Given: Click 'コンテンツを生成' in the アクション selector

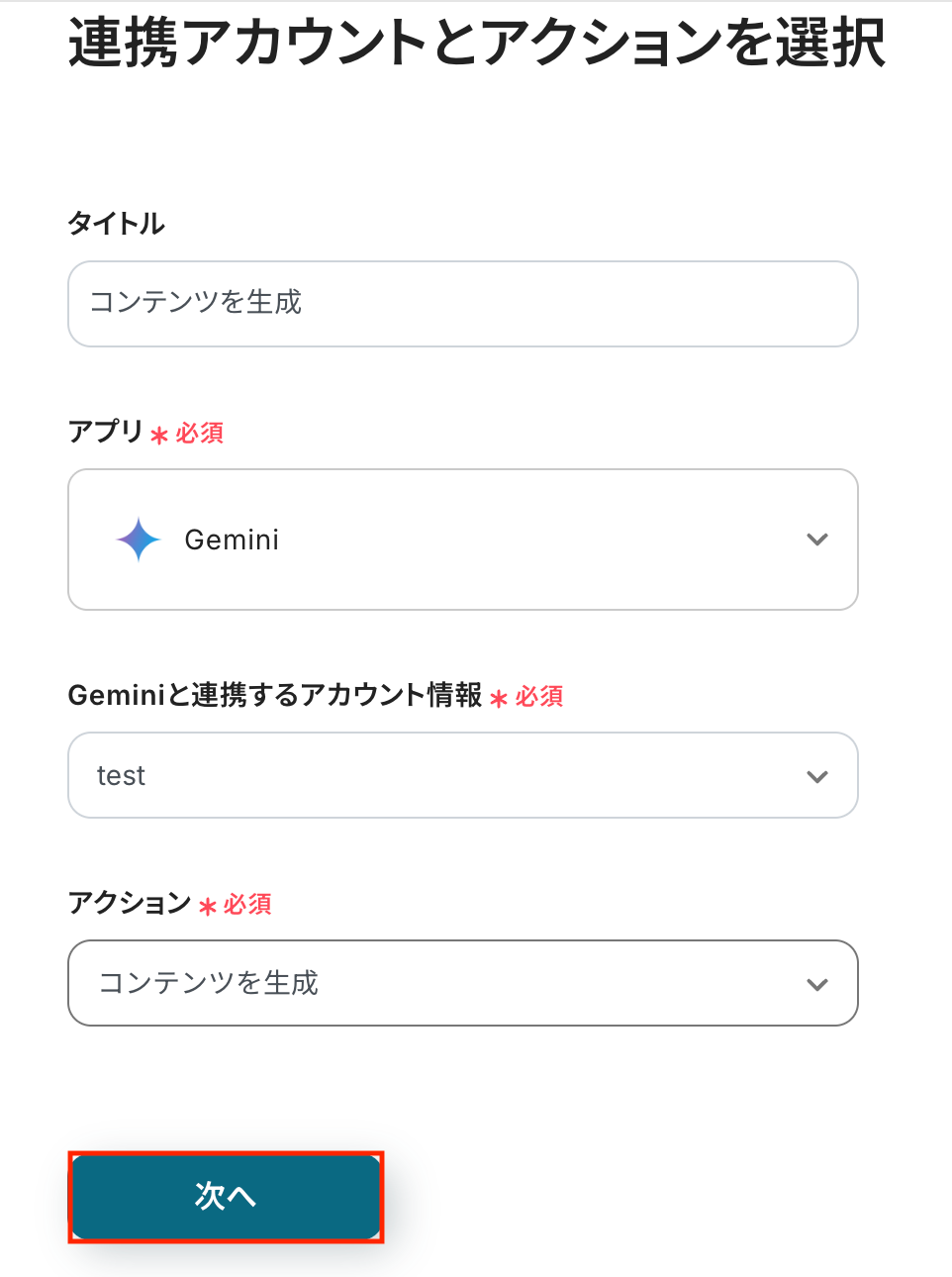Looking at the screenshot, I should pos(209,983).
